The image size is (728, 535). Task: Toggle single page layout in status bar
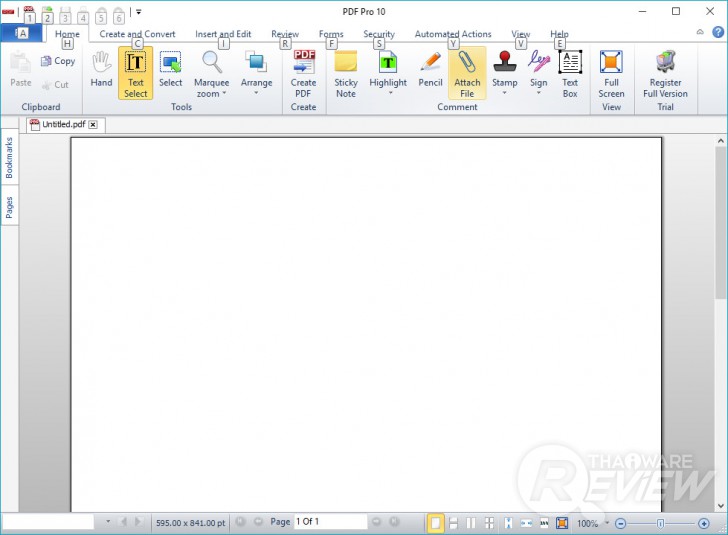435,523
